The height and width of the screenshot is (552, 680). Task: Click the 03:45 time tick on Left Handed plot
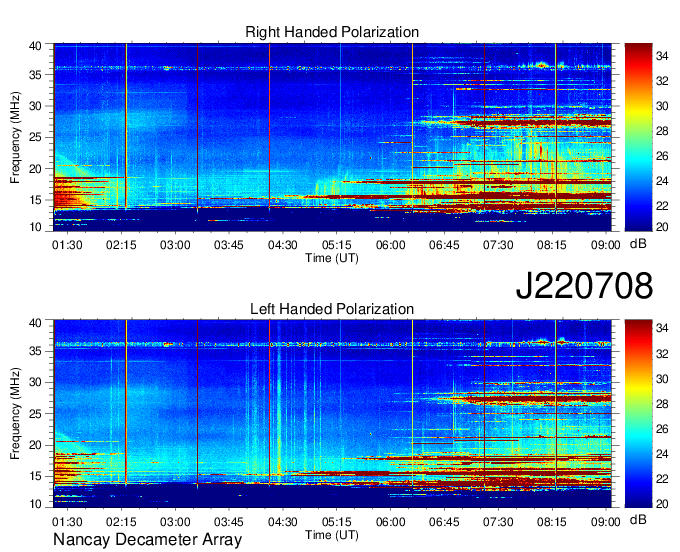pos(229,522)
